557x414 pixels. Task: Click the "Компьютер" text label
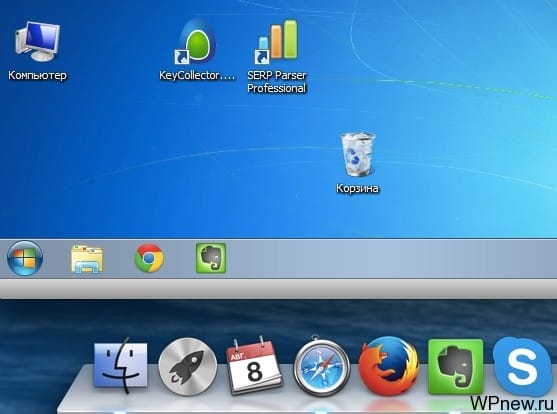pos(37,75)
